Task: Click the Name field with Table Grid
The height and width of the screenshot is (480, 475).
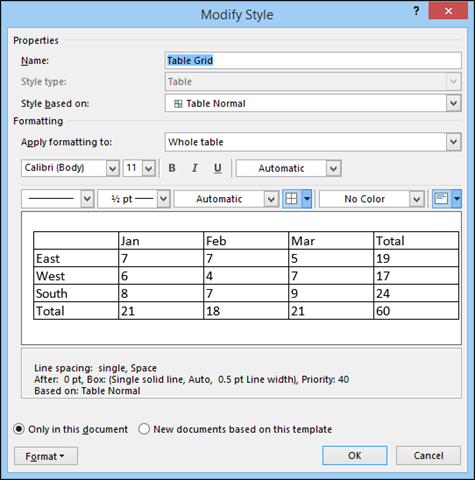Action: (x=313, y=60)
